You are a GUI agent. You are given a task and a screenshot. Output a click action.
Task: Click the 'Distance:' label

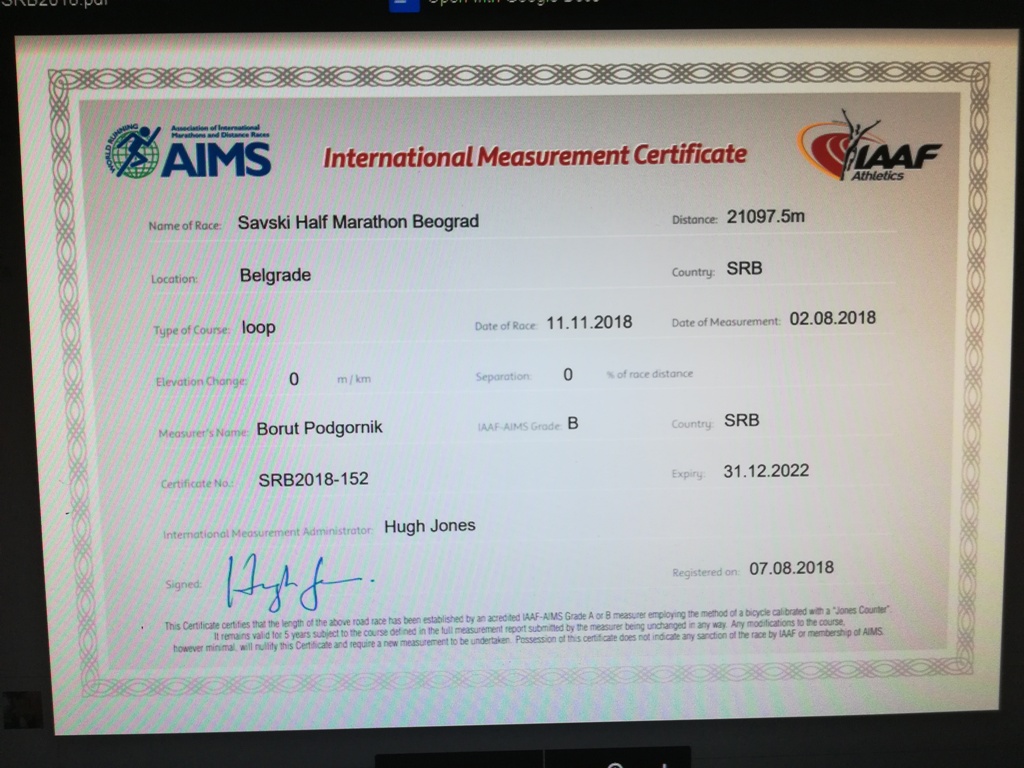(x=695, y=220)
